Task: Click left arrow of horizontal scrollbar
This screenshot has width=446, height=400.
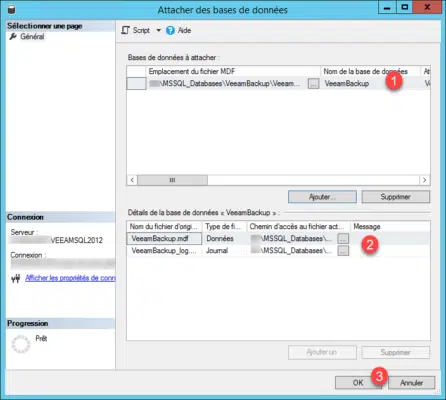Action: click(x=132, y=180)
